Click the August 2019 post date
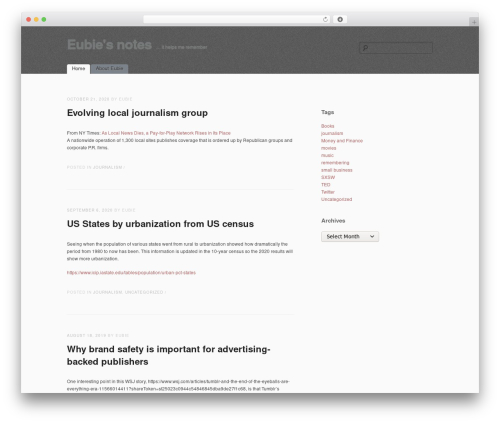 pyautogui.click(x=86, y=335)
